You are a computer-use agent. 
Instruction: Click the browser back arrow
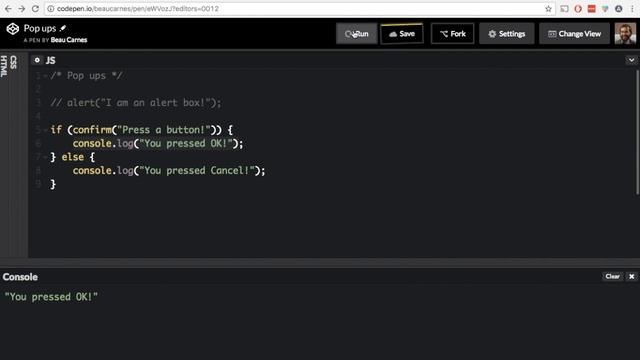click(8, 9)
